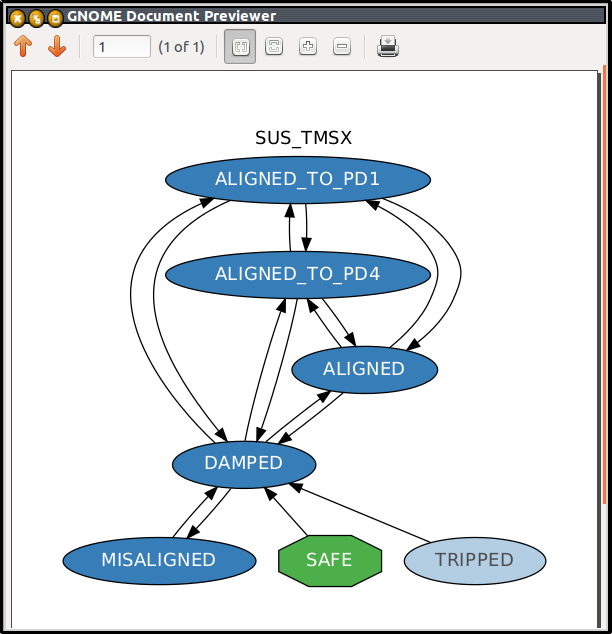
Task: Go to next page with down arrow
Action: click(57, 46)
